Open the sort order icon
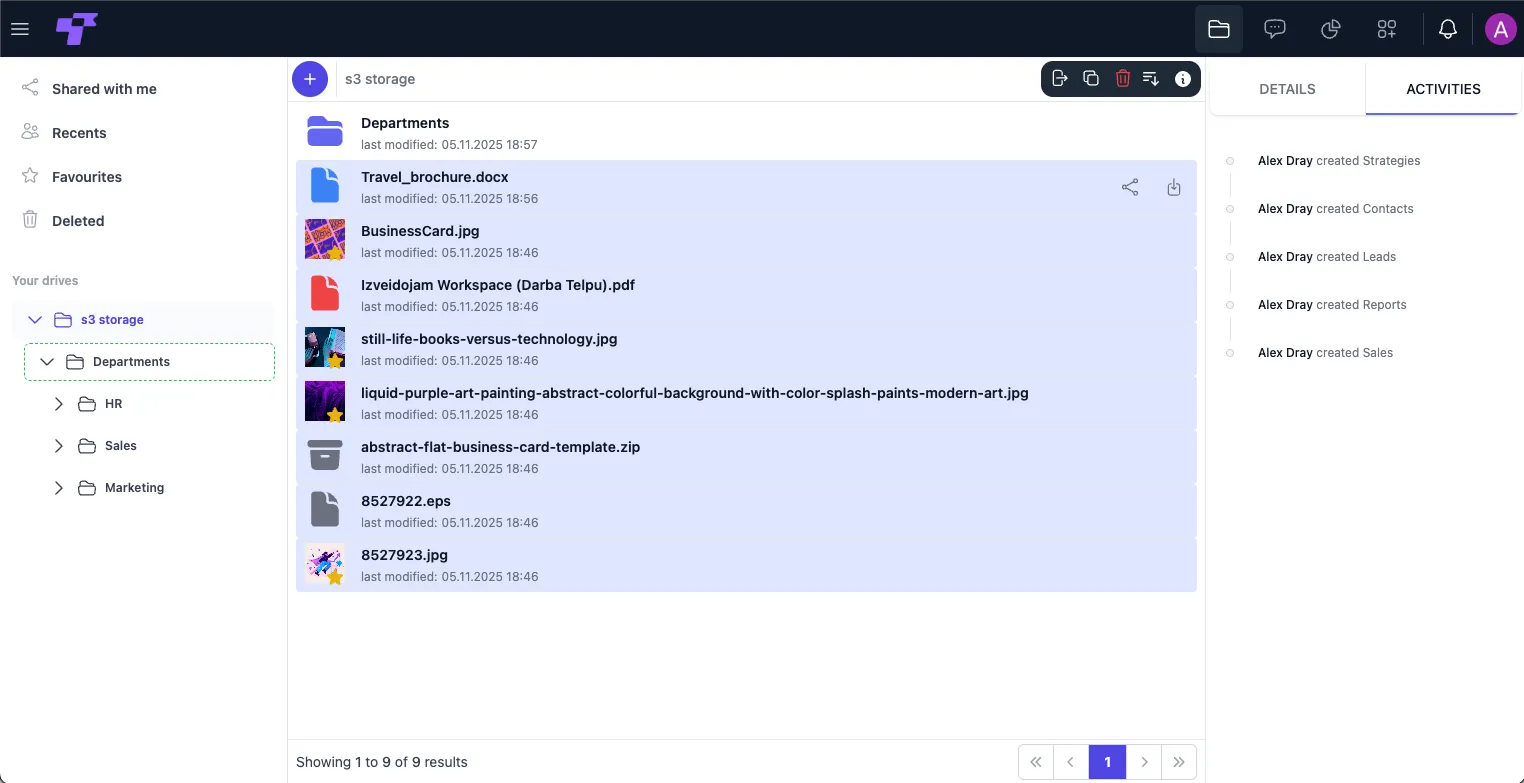Image resolution: width=1524 pixels, height=783 pixels. coord(1151,79)
